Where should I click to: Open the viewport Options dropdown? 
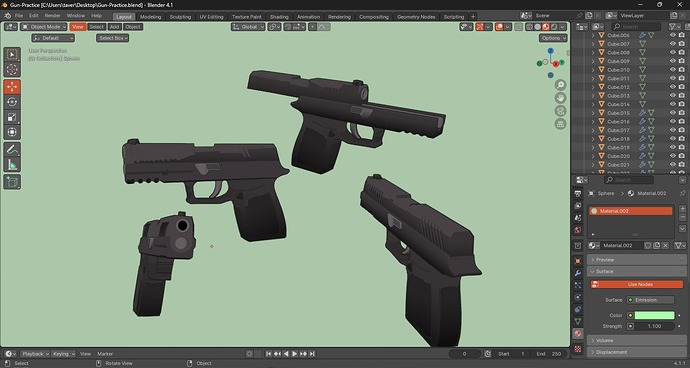(x=553, y=38)
